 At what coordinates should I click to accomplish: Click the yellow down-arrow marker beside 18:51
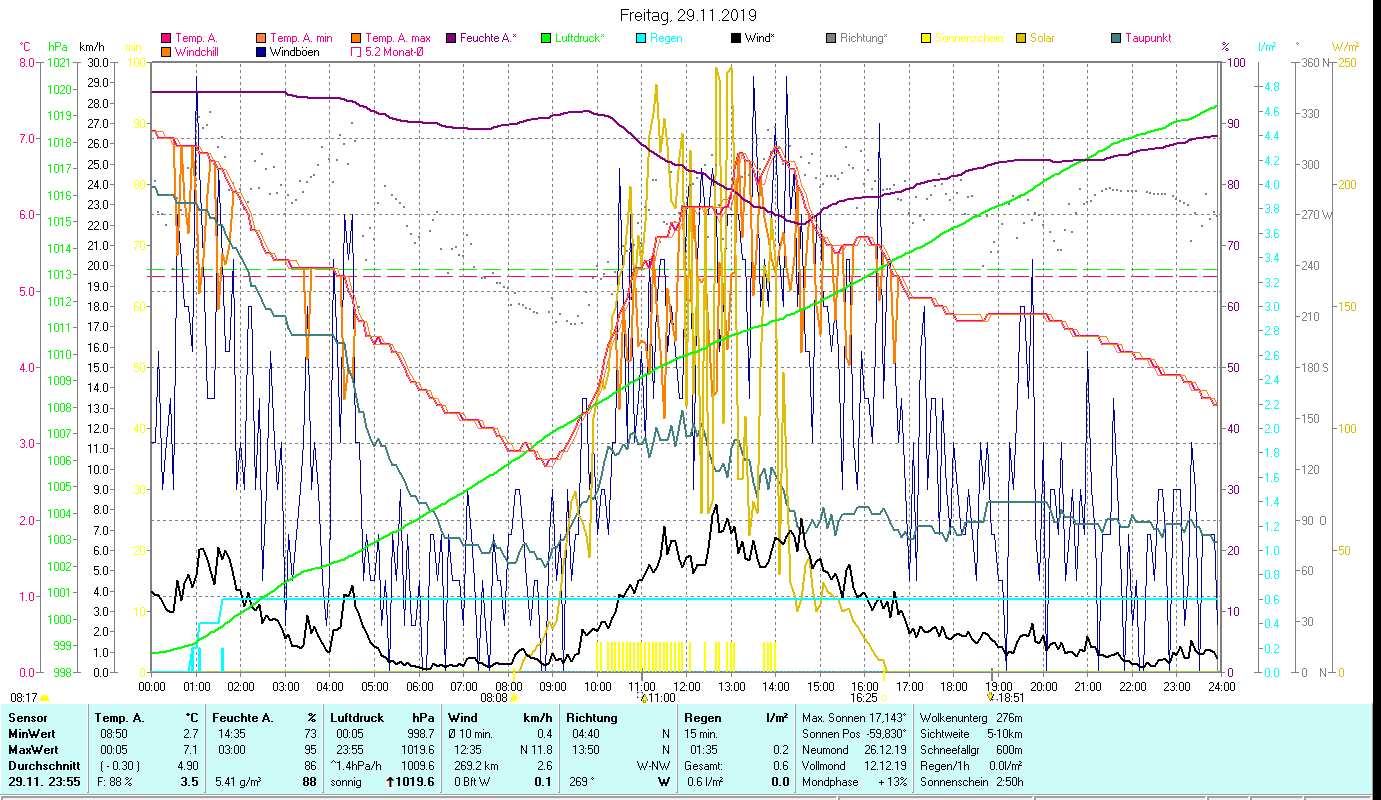(990, 697)
